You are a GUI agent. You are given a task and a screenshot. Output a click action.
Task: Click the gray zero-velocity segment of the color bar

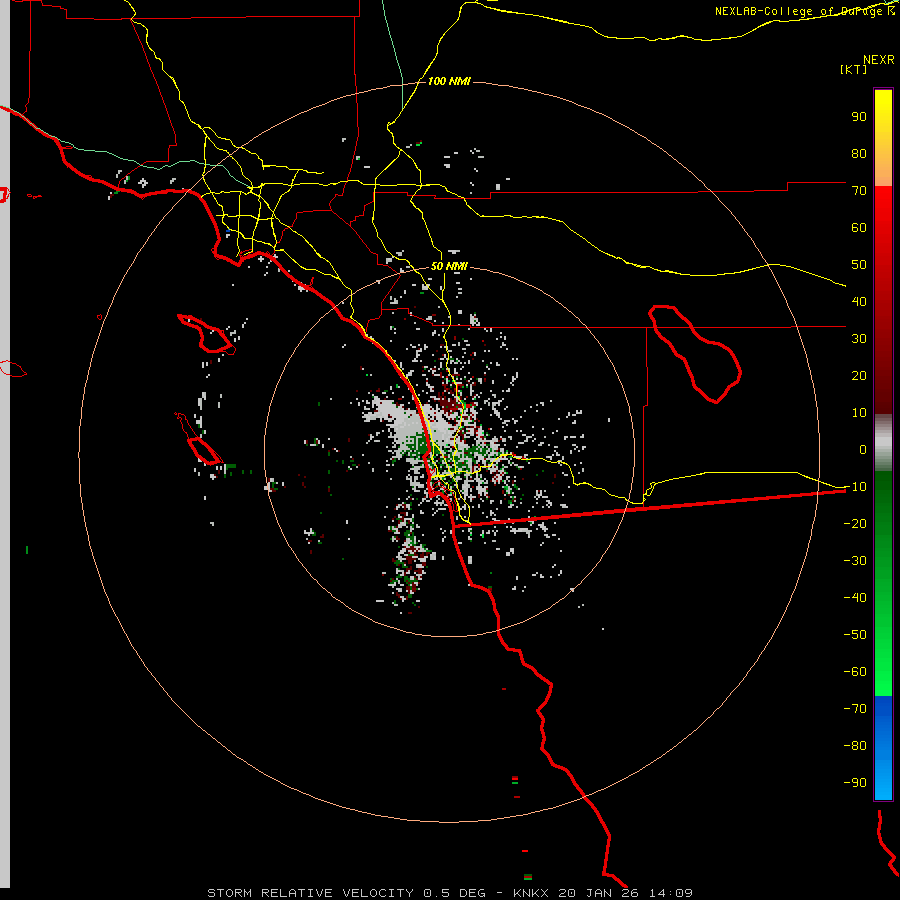click(x=883, y=443)
